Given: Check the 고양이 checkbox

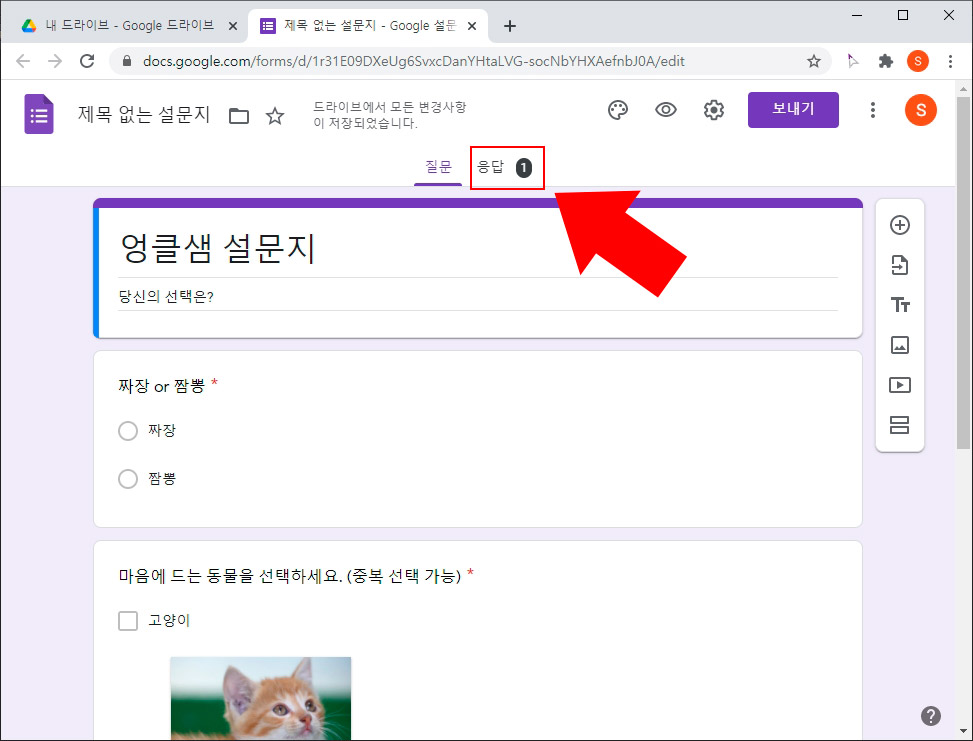Looking at the screenshot, I should tap(128, 620).
